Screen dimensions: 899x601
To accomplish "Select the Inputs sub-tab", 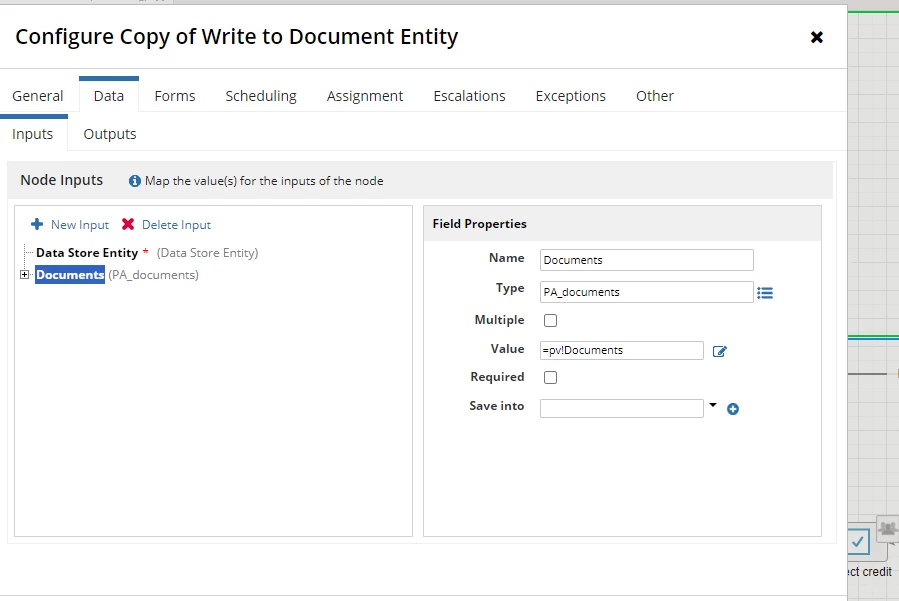I will 33,134.
